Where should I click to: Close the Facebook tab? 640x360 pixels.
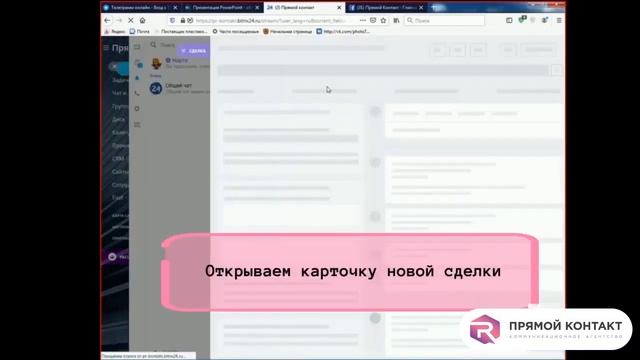[x=421, y=8]
